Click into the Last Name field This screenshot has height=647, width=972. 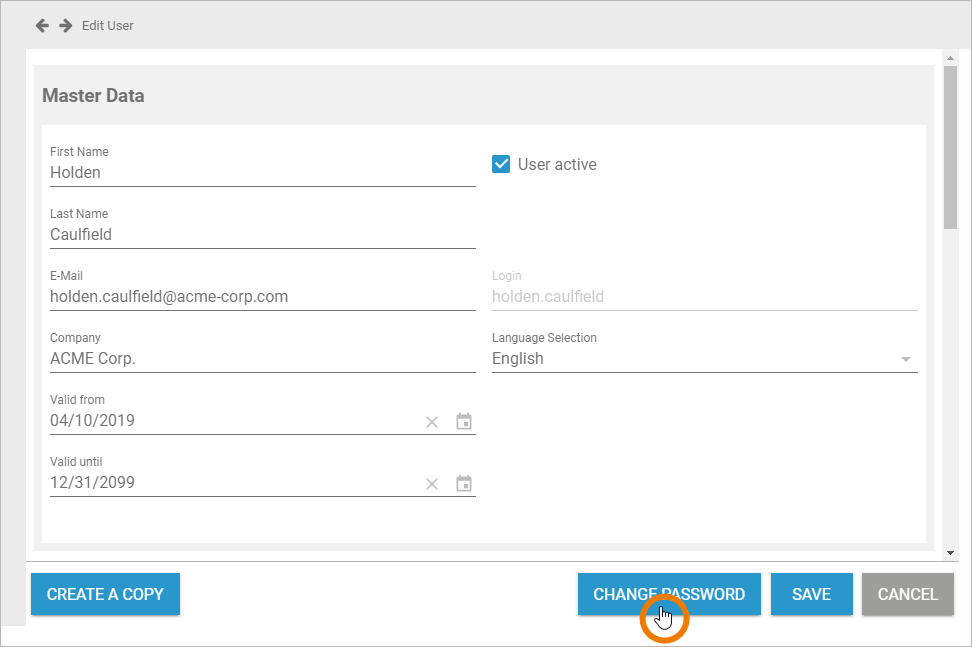point(262,234)
